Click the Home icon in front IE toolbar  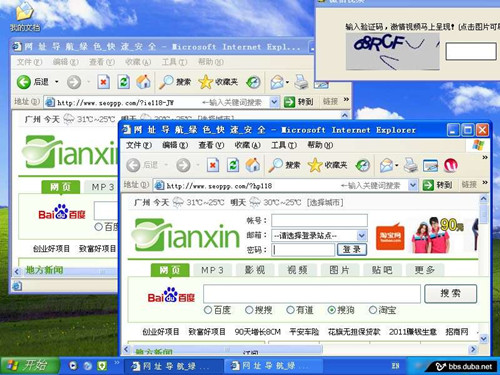(x=253, y=165)
